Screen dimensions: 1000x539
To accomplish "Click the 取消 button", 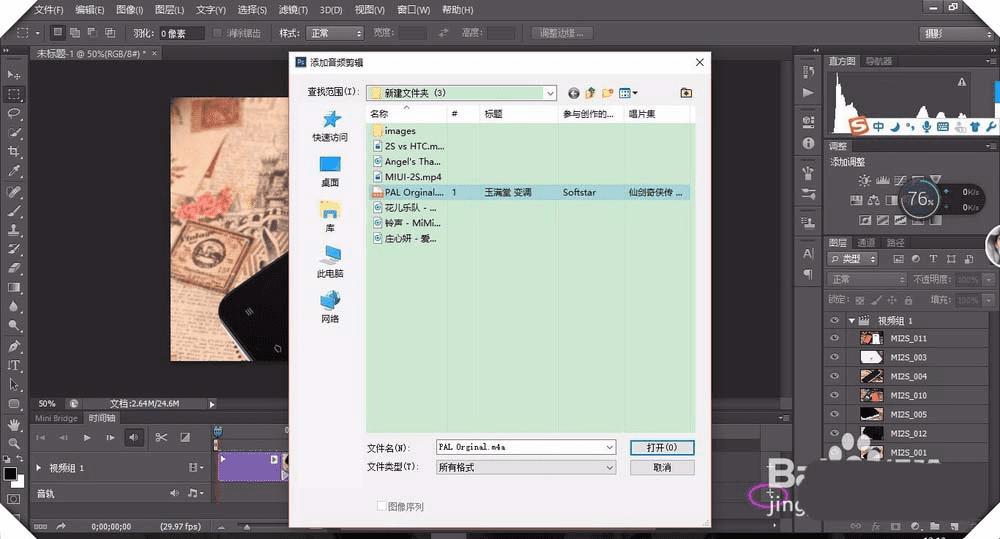I will [662, 468].
